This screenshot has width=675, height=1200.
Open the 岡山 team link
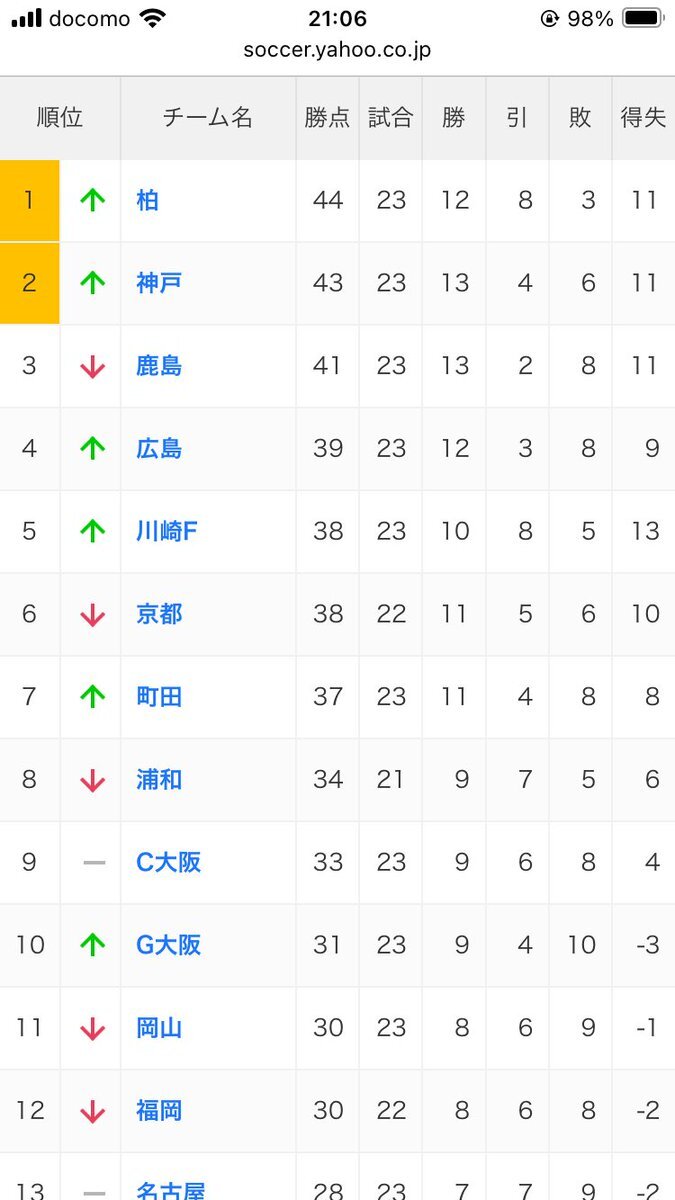(159, 1028)
